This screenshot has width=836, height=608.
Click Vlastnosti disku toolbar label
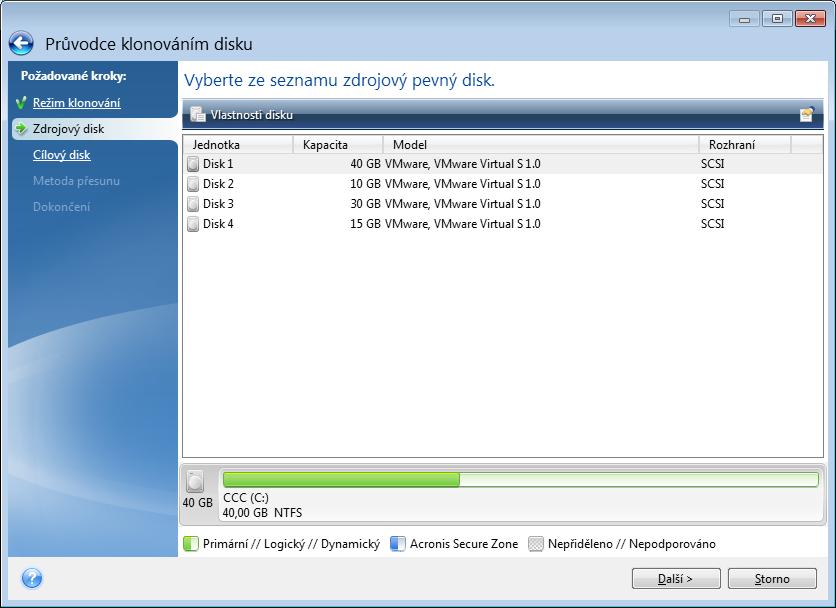click(x=252, y=115)
